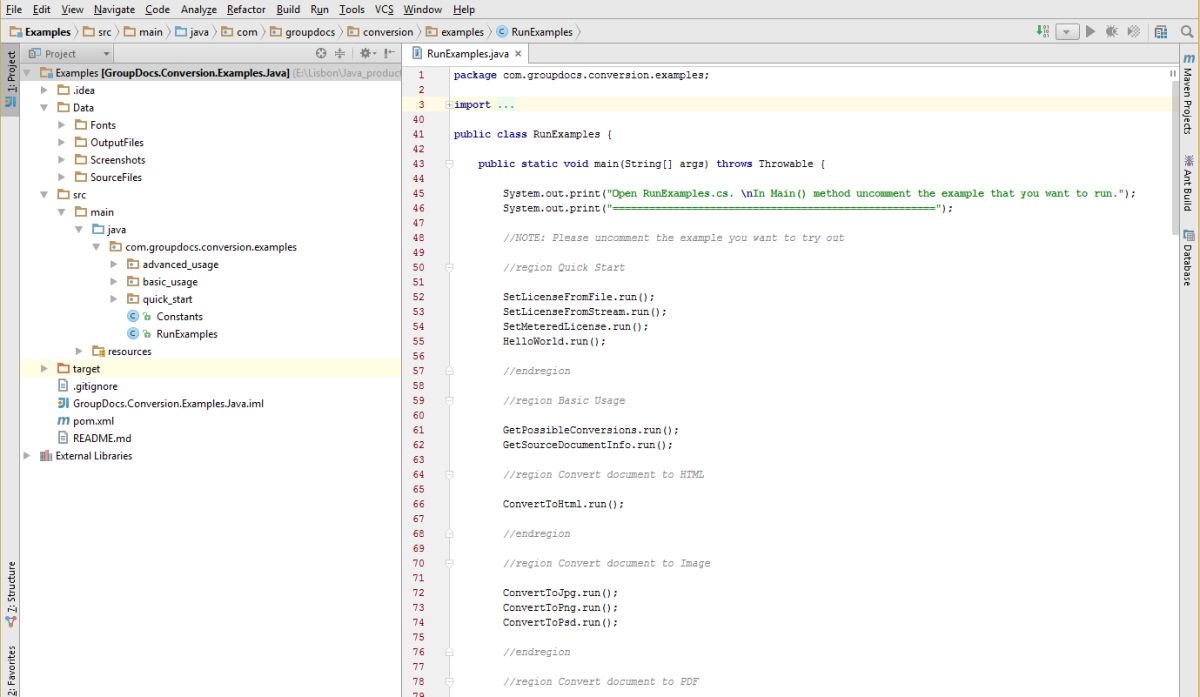Click the groupdocs breadcrumb

(303, 32)
